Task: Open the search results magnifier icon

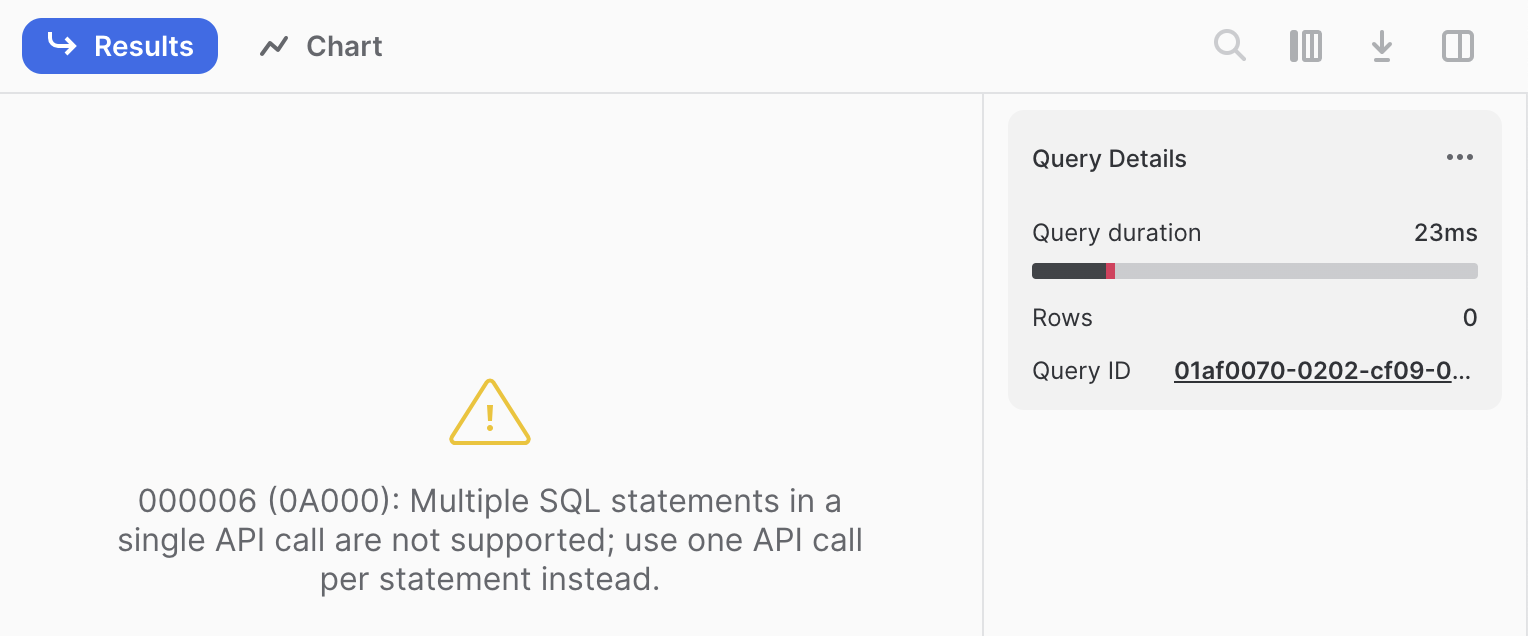Action: coord(1230,46)
